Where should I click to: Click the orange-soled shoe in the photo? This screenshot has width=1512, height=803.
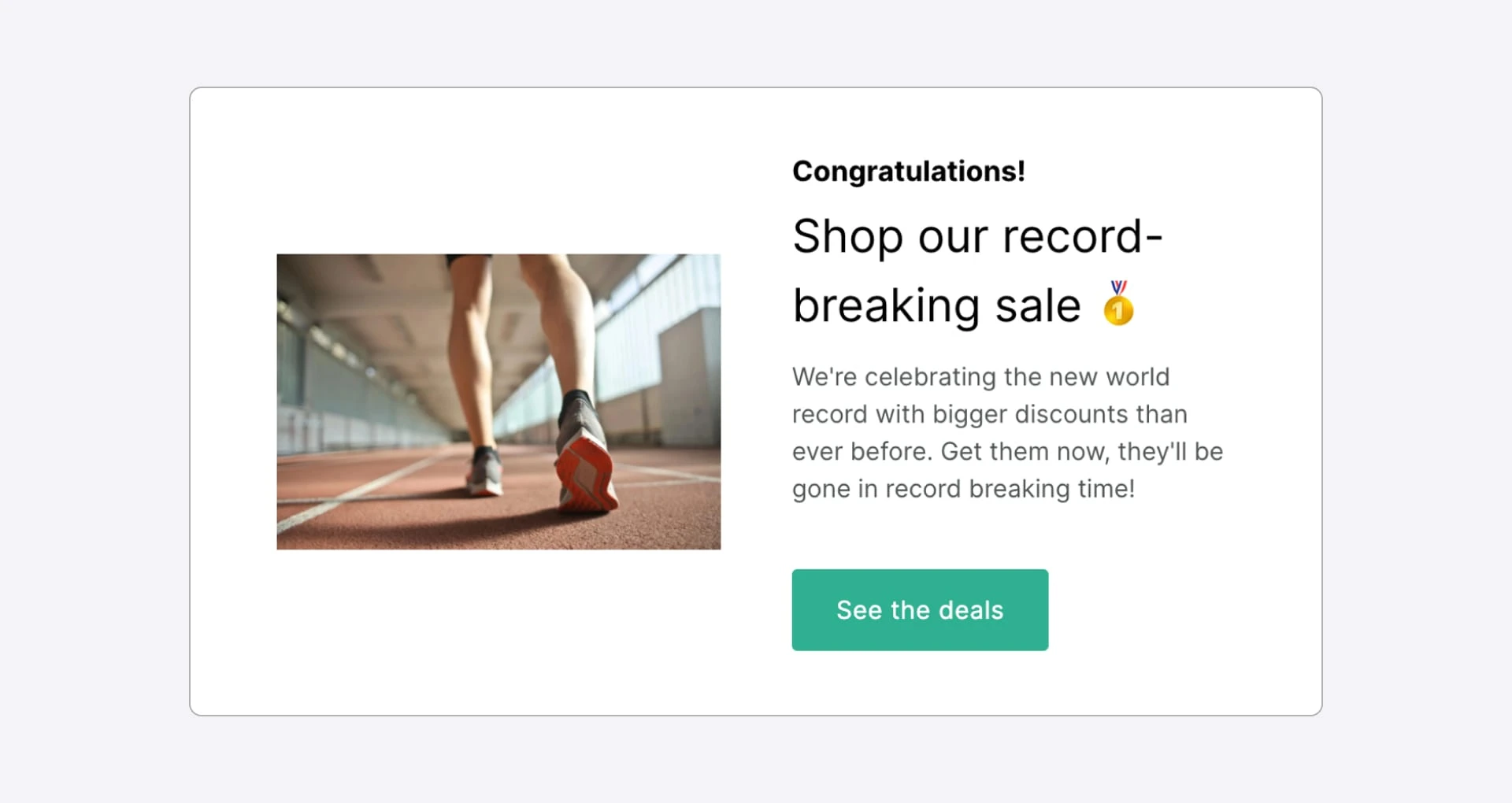click(x=587, y=472)
